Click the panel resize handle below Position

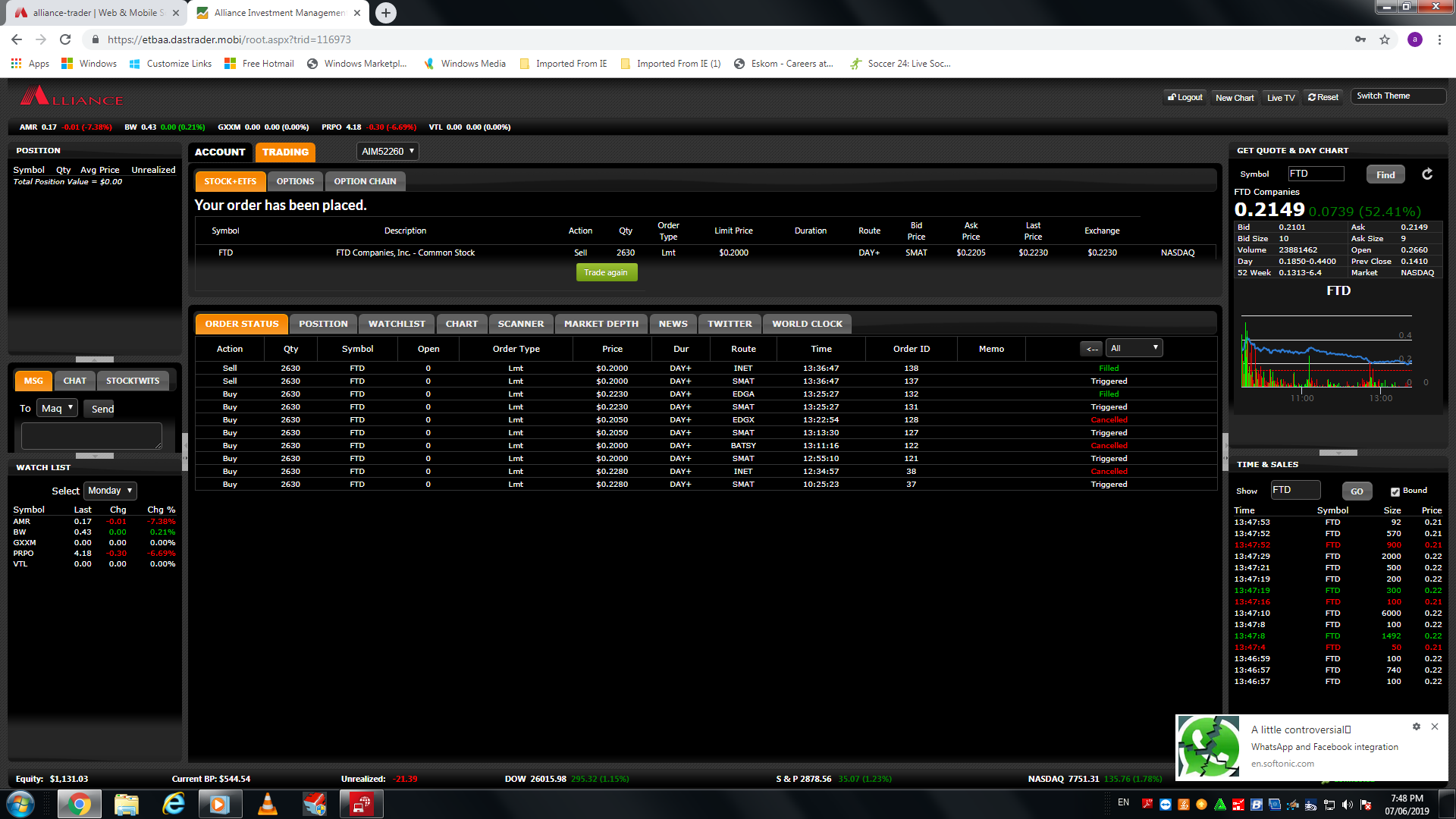click(x=95, y=359)
